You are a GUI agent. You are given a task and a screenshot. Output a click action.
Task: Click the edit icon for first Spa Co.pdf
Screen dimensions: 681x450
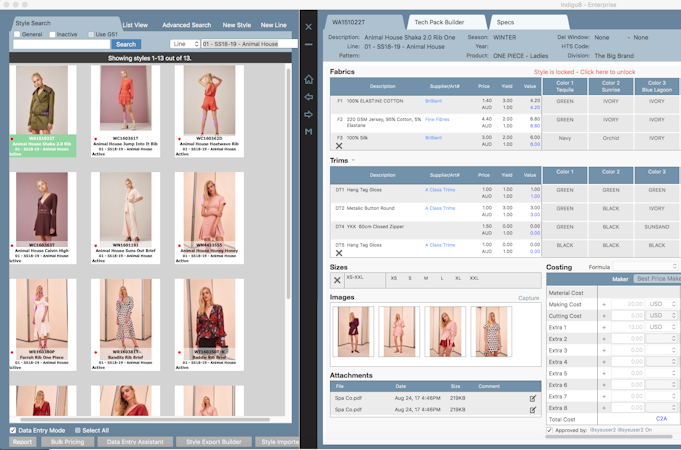(533, 398)
